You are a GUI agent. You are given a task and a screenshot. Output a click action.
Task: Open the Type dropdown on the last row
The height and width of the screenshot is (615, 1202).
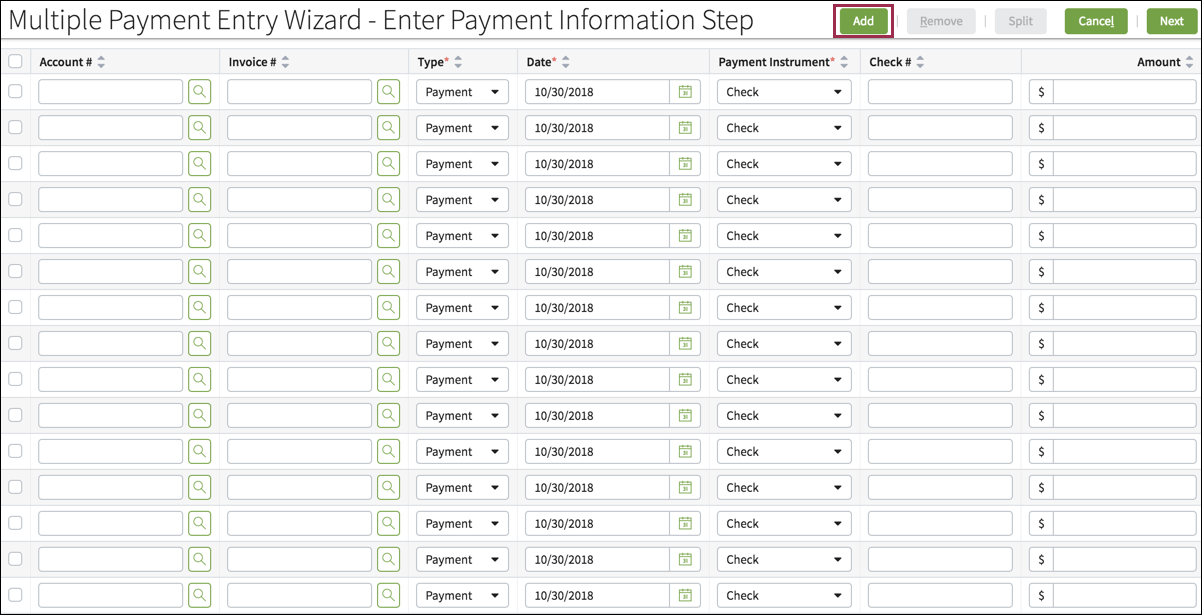point(461,595)
